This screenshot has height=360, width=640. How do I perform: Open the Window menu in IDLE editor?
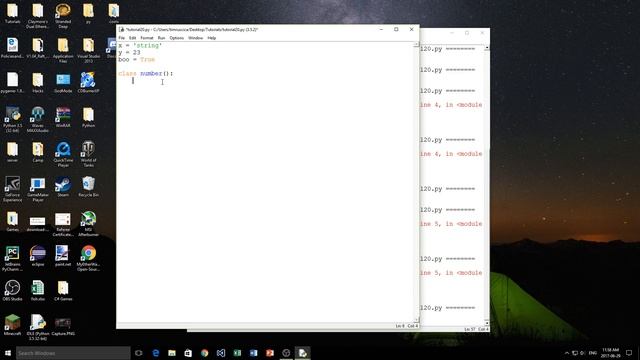[x=196, y=38]
